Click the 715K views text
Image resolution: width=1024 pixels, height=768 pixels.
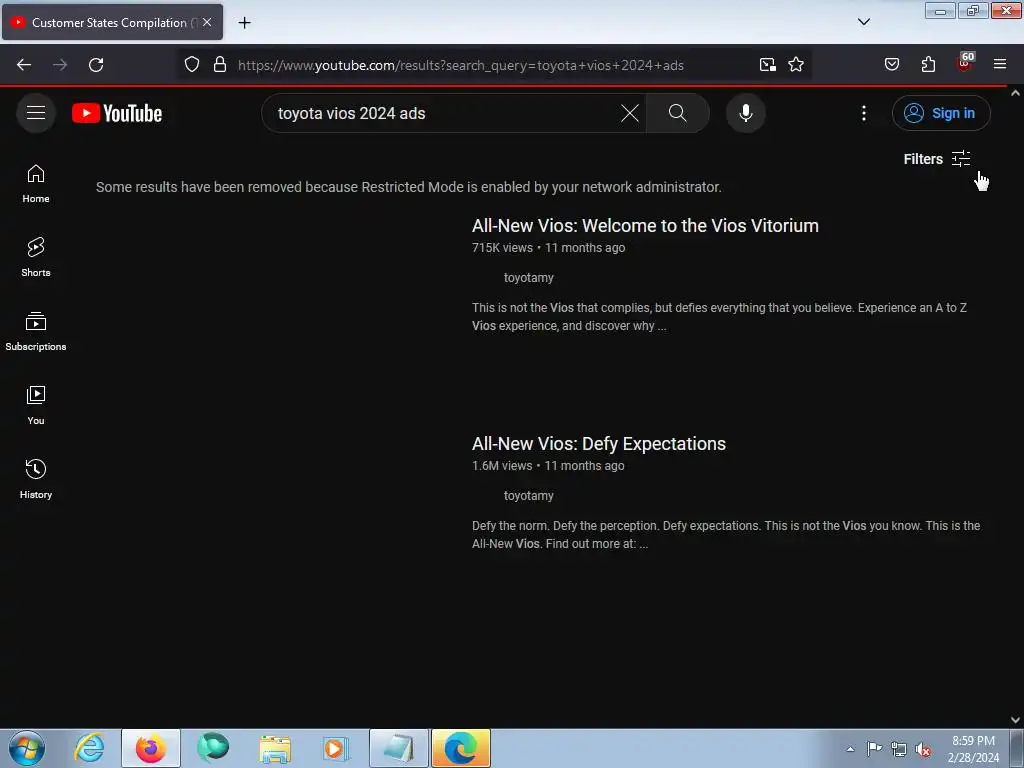coord(502,248)
